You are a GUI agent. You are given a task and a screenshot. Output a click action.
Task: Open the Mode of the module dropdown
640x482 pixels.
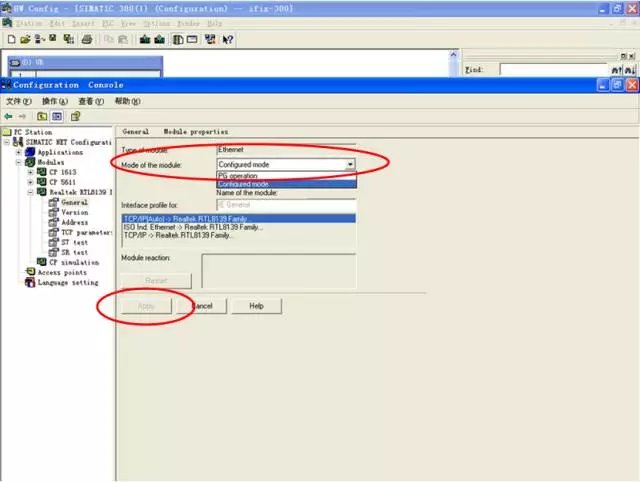350,164
